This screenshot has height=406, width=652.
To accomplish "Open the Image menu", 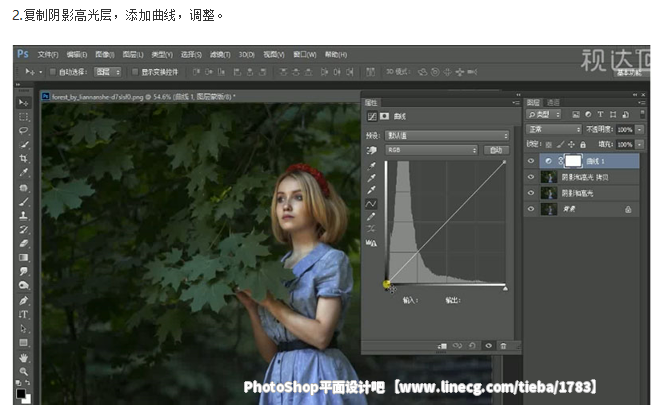I will tap(104, 54).
